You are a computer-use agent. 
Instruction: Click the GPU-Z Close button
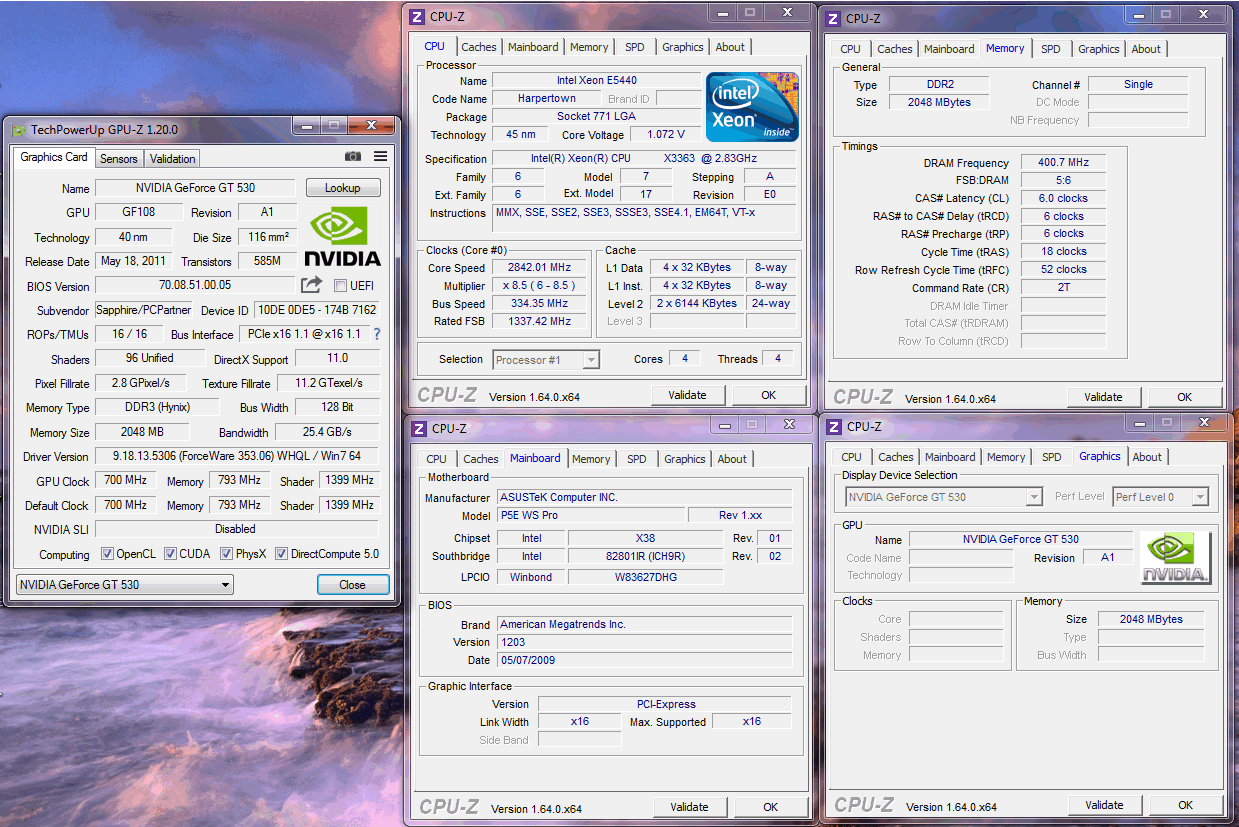[x=352, y=585]
